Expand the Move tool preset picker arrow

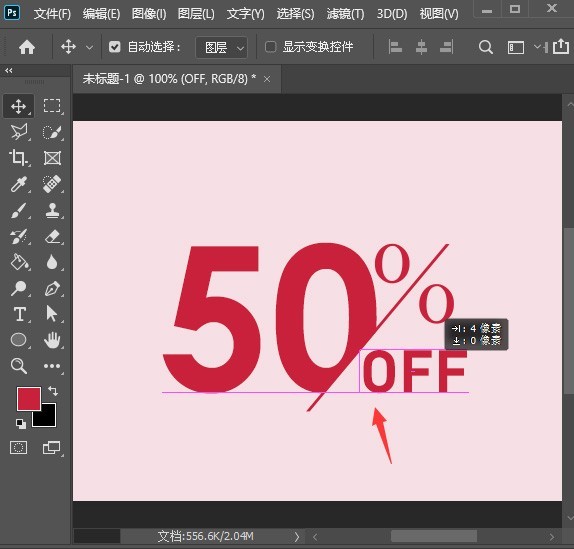click(x=89, y=48)
